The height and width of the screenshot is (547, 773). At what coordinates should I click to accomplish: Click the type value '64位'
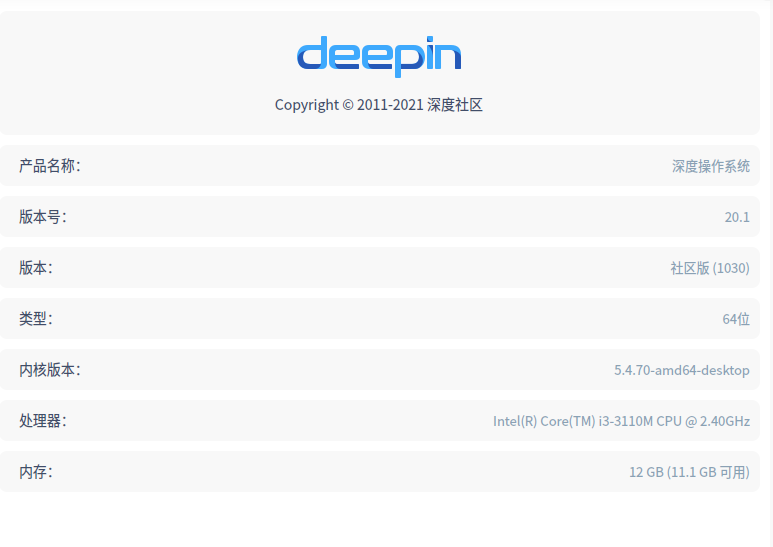pyautogui.click(x=736, y=319)
